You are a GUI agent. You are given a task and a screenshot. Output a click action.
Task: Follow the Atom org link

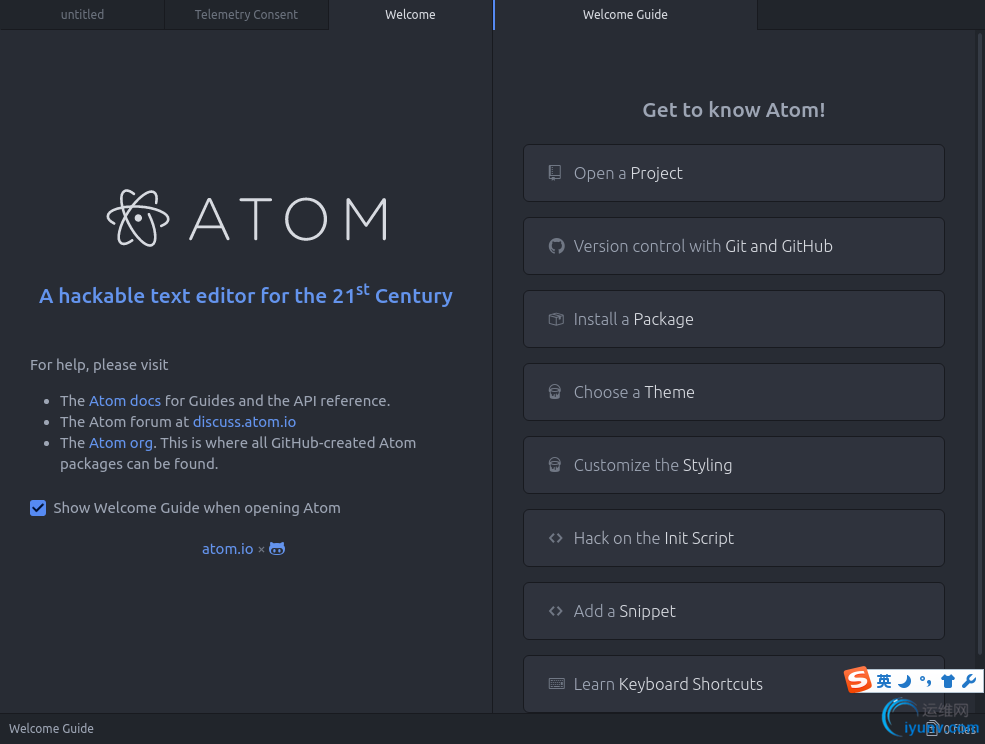pos(121,443)
